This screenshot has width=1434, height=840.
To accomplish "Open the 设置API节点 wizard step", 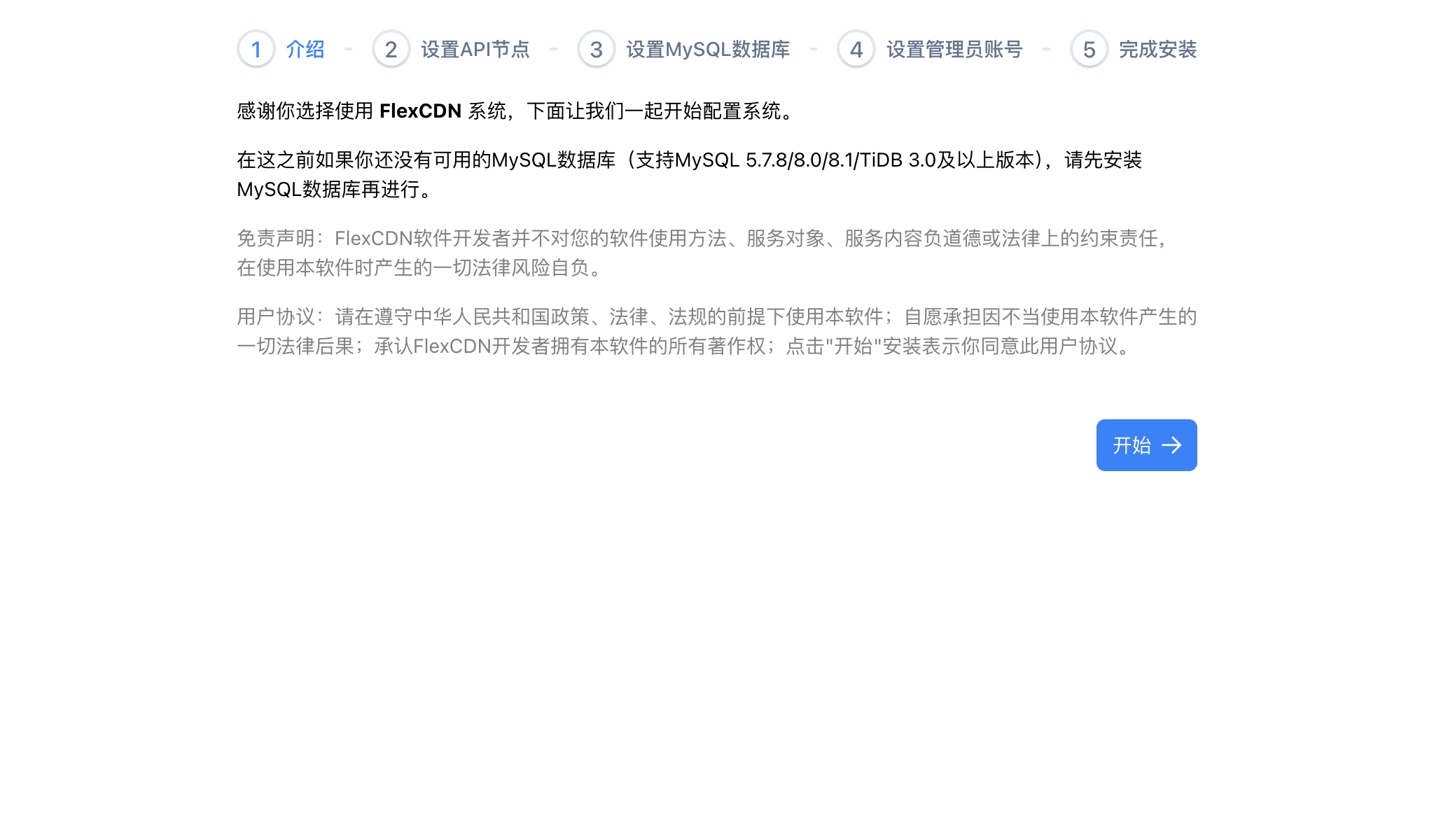I will click(x=475, y=49).
